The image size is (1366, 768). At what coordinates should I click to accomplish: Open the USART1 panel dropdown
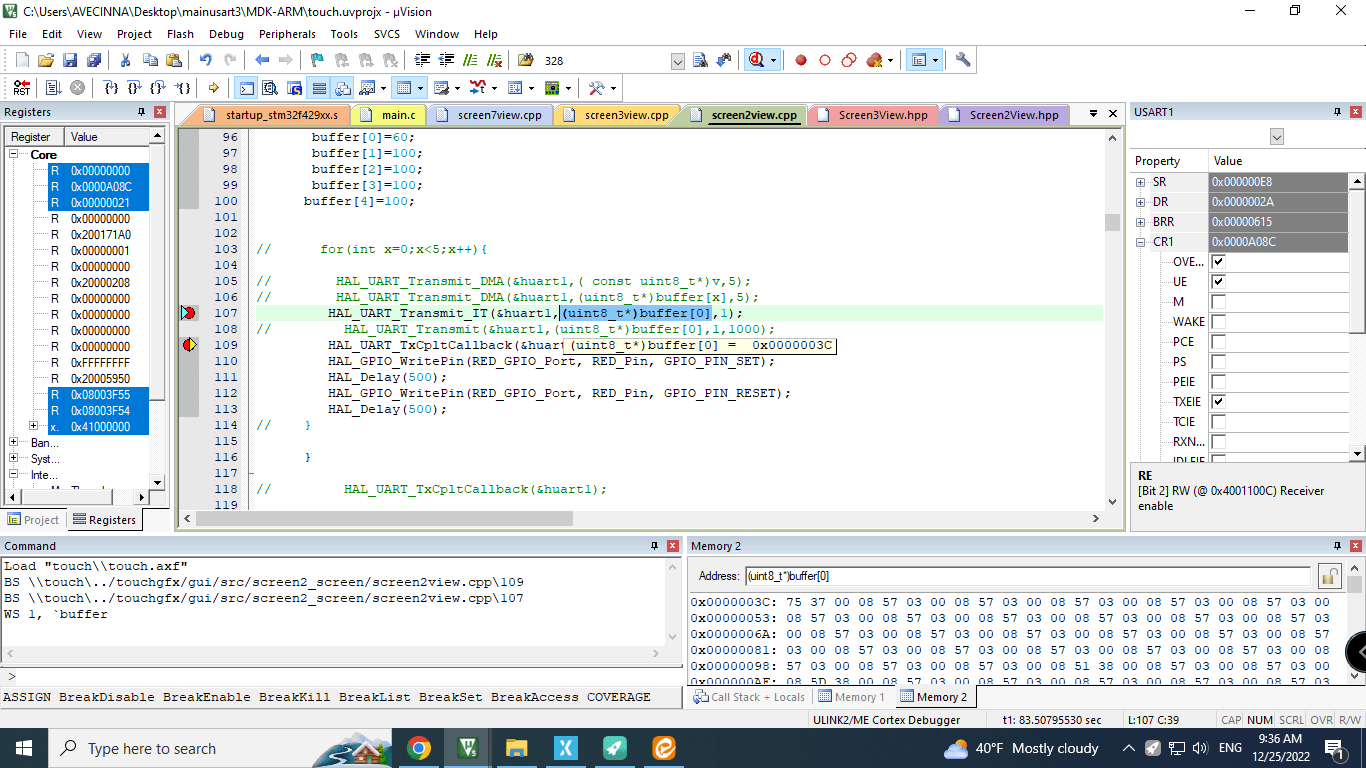point(1276,136)
